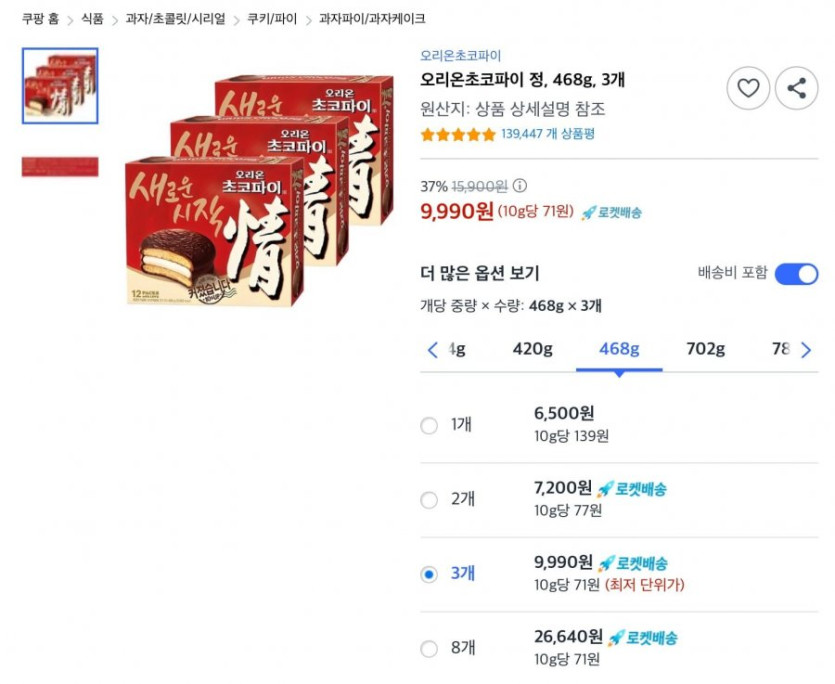Image resolution: width=835 pixels, height=684 pixels.
Task: Click the five-star rating icons
Action: pos(457,134)
